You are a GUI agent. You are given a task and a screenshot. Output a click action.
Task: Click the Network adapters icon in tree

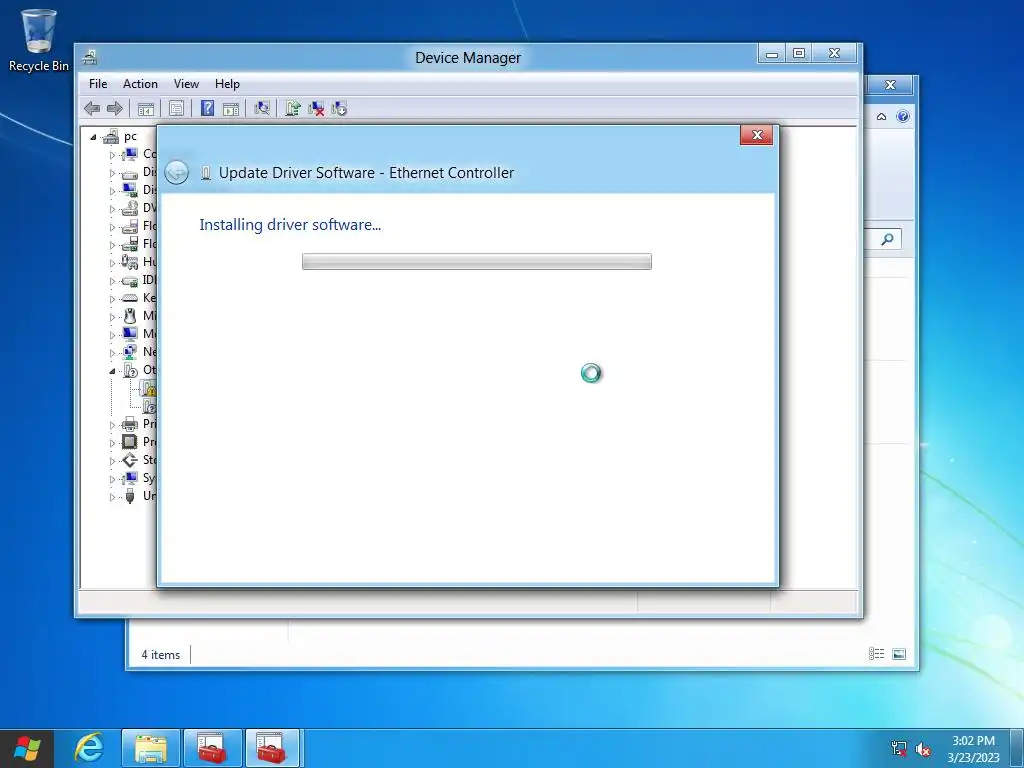(x=129, y=351)
